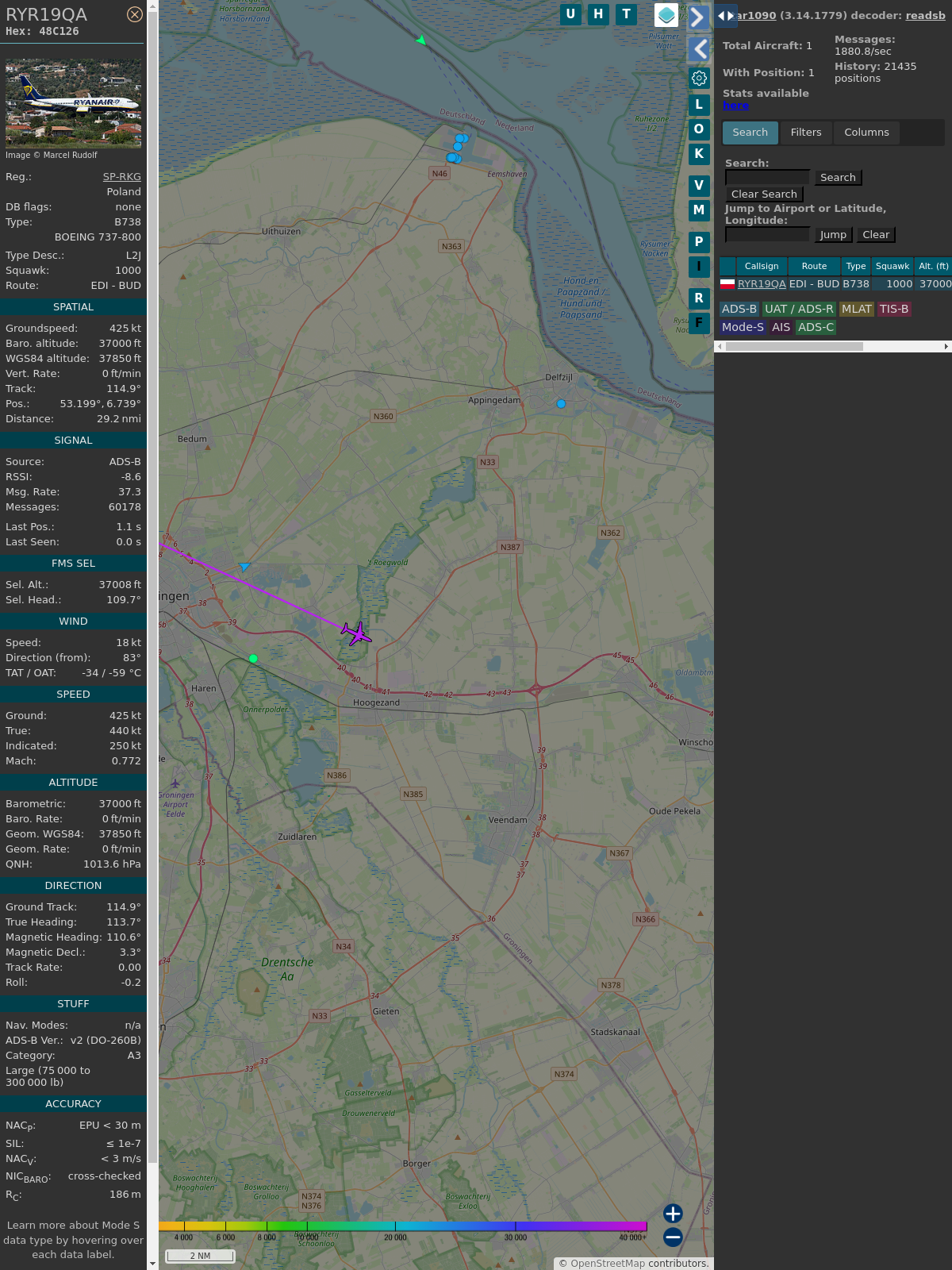
Task: Toggle the L labels map button
Action: pos(699,105)
